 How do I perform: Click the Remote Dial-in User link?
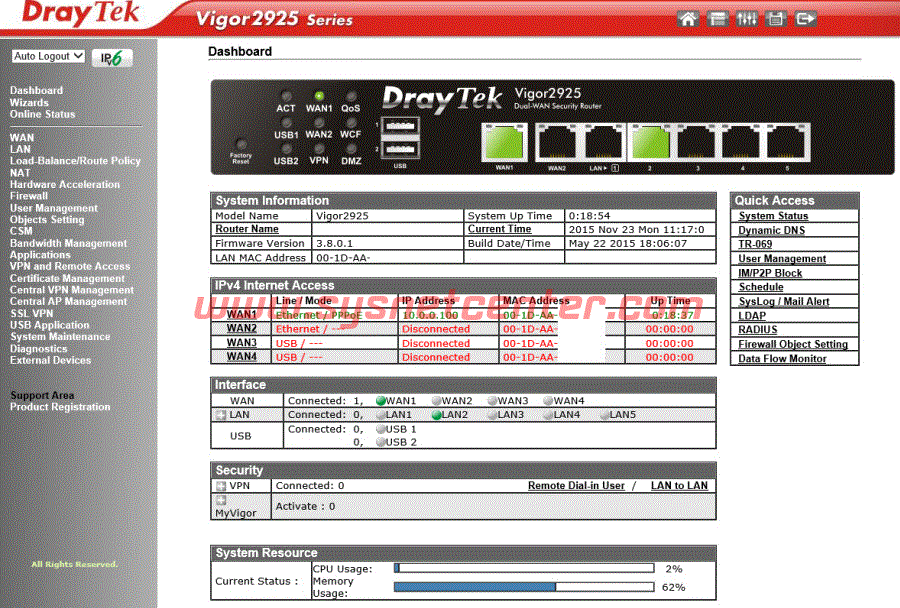[576, 486]
